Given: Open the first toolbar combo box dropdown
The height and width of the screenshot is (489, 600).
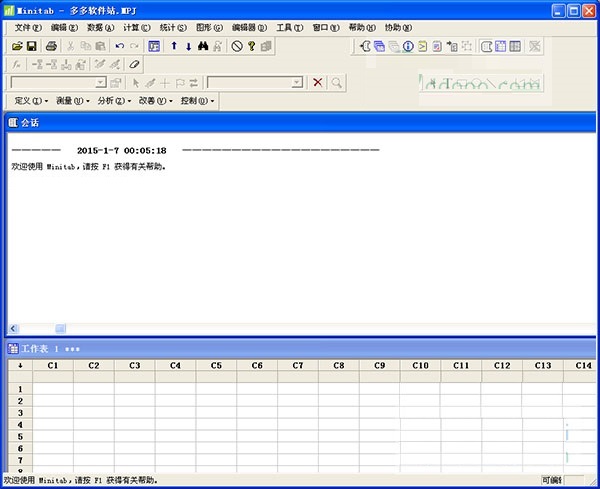Looking at the screenshot, I should [100, 82].
